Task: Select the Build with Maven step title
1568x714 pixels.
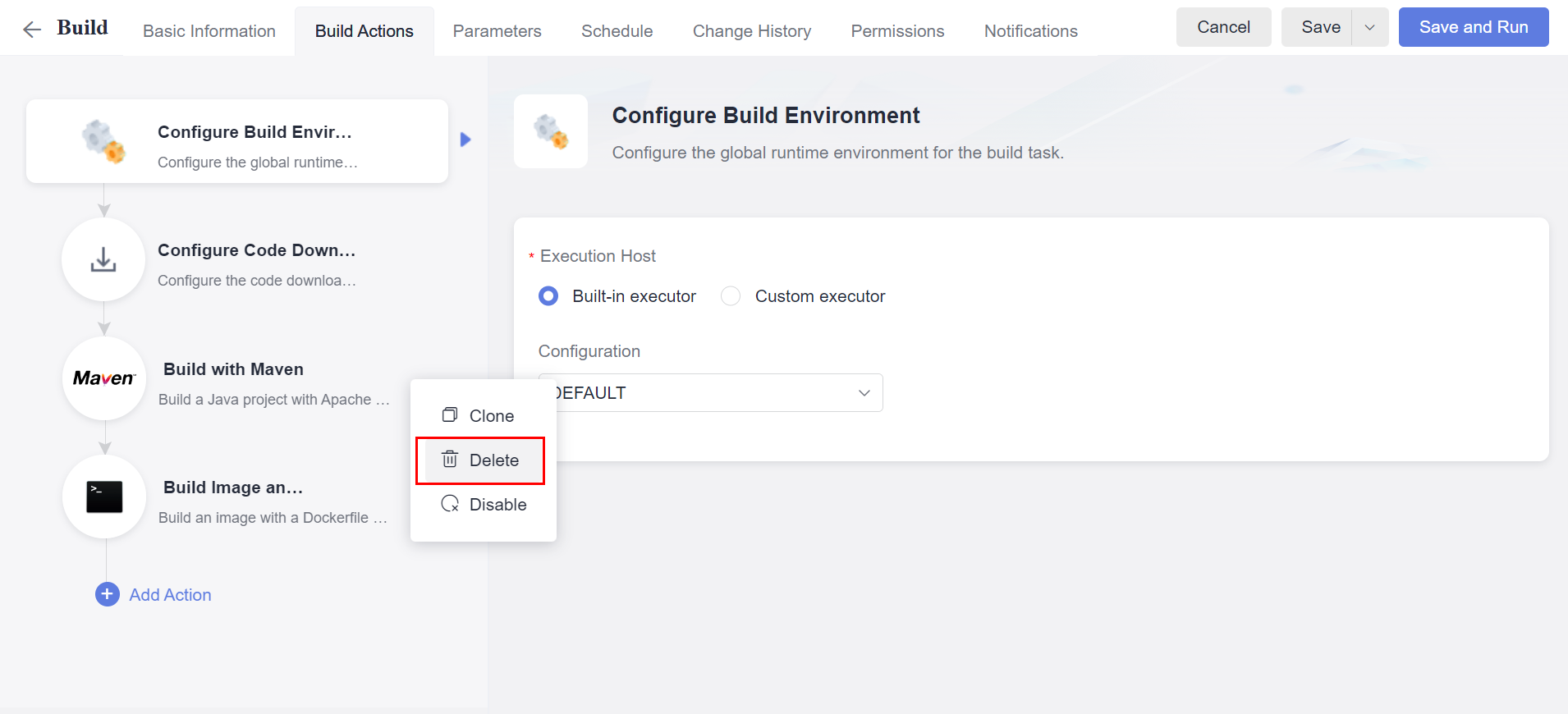Action: point(233,369)
